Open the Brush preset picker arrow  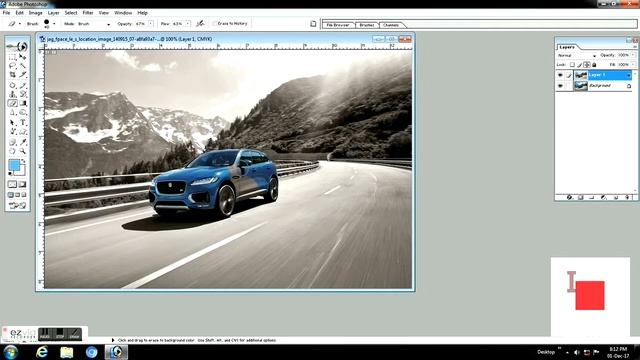click(54, 24)
